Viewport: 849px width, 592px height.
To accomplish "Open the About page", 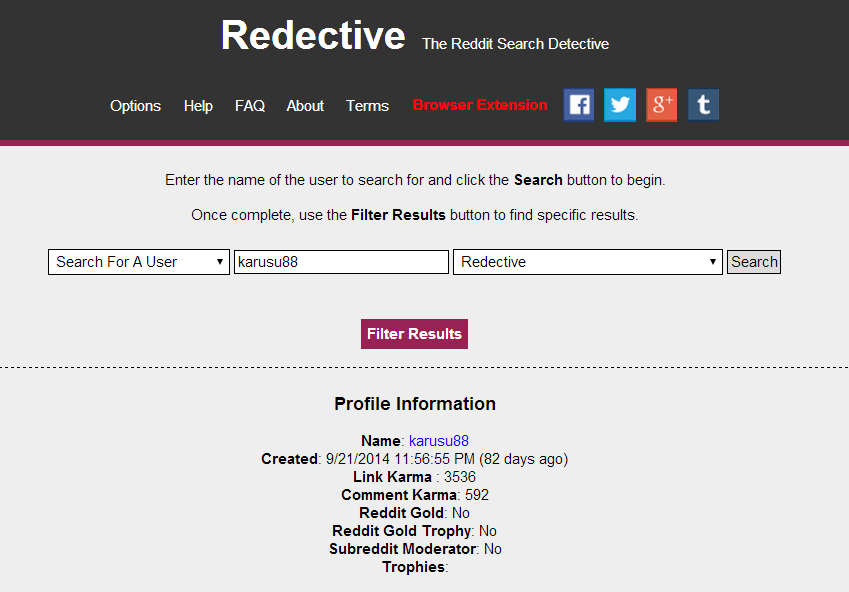I will (x=305, y=106).
